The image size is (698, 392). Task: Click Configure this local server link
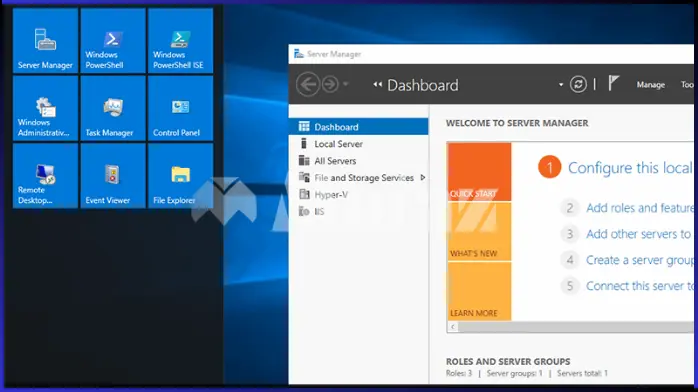coord(630,168)
